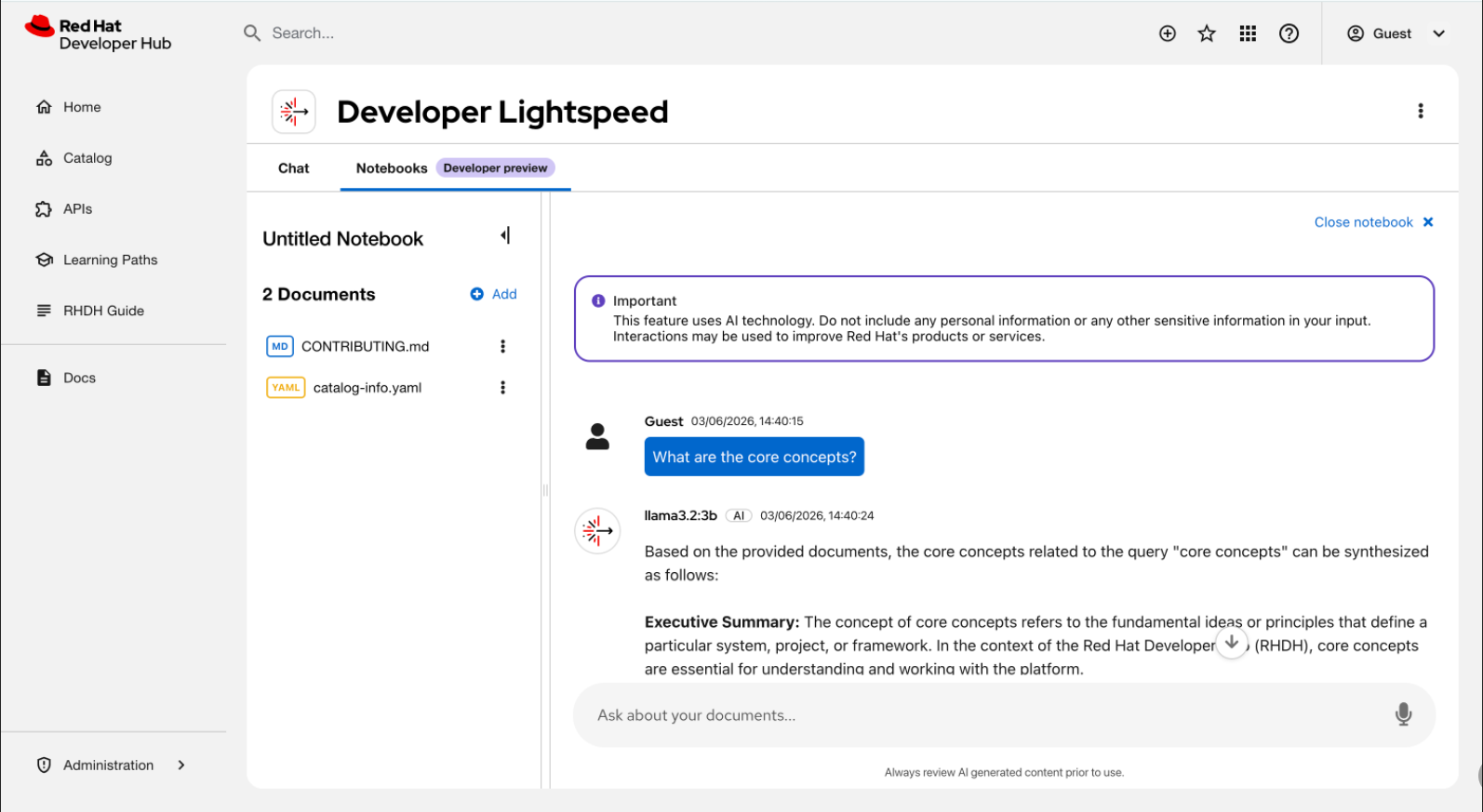Screen dimensions: 1483x812
Task: Click the Docs file icon
Action: [x=44, y=378]
